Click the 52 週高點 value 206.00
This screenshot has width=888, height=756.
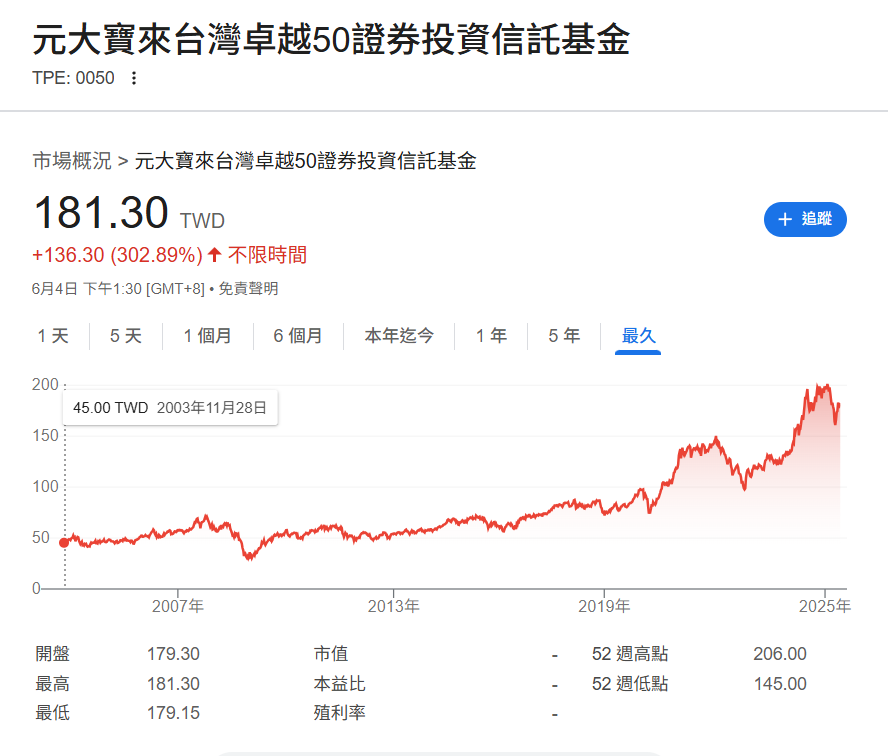(780, 654)
